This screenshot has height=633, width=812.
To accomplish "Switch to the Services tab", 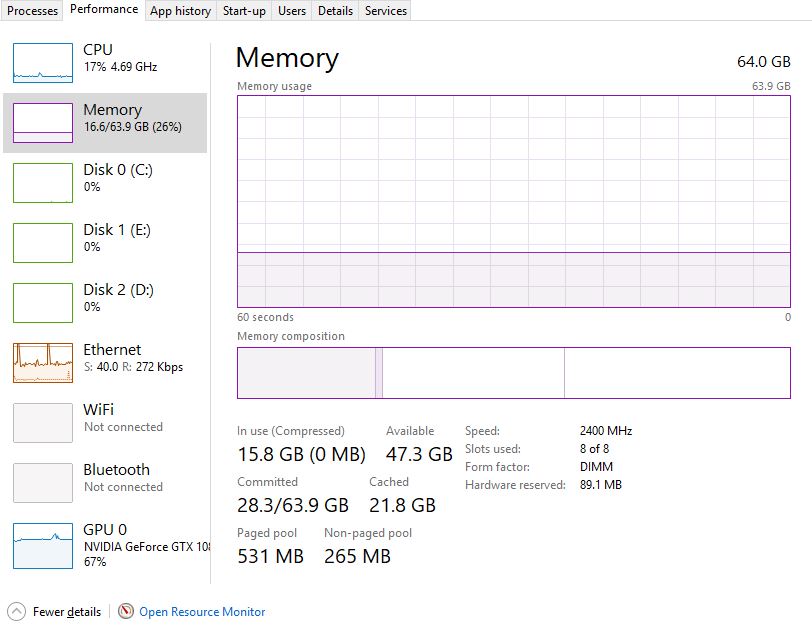I will 385,11.
